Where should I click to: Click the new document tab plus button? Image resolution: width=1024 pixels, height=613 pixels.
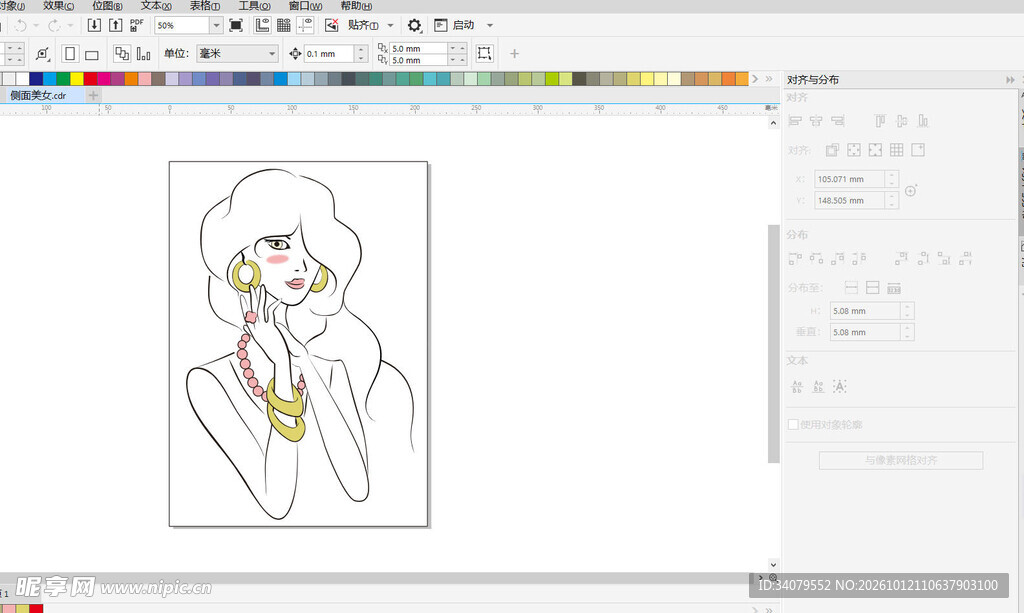tap(93, 95)
